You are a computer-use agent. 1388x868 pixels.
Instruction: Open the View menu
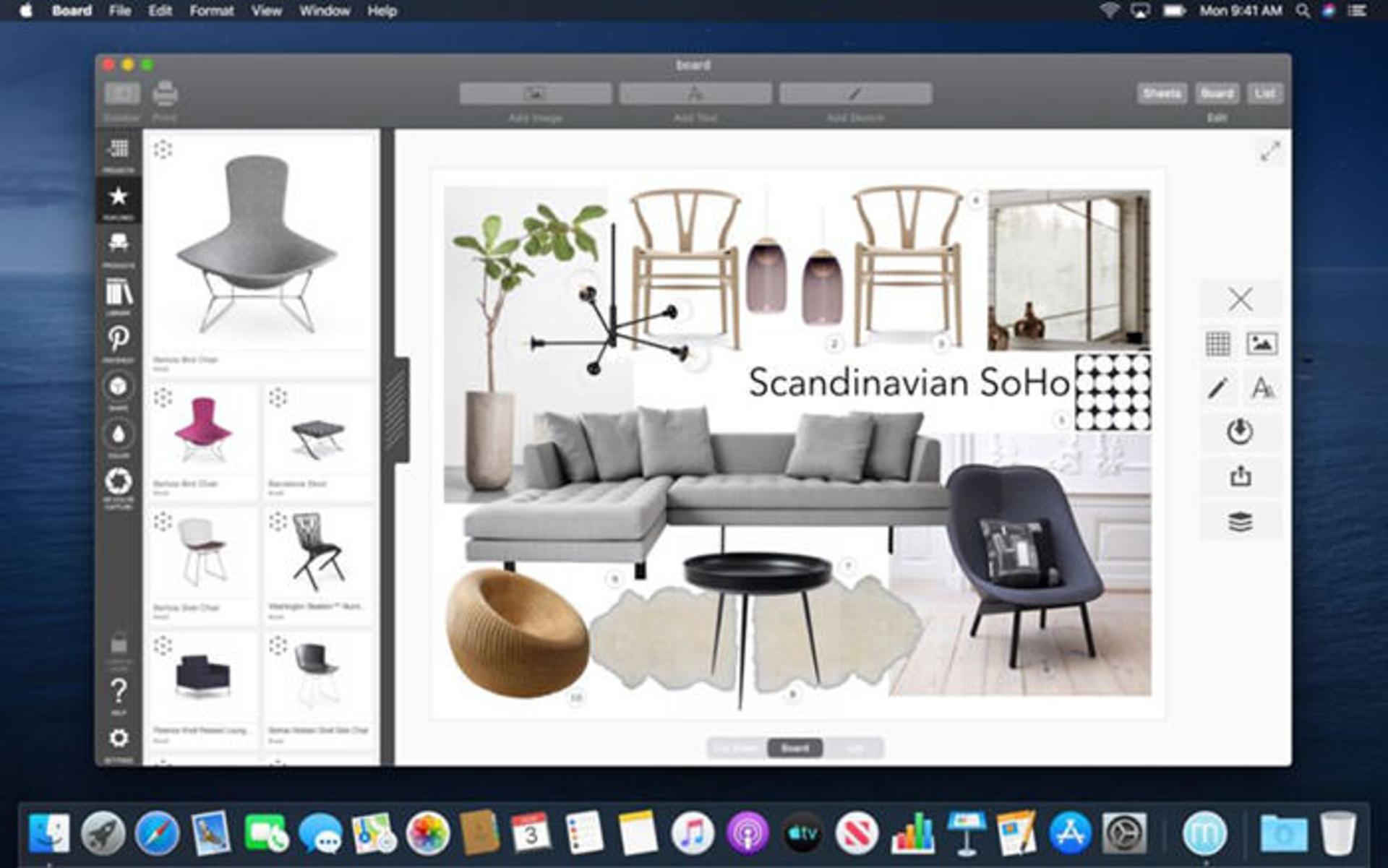tap(266, 11)
